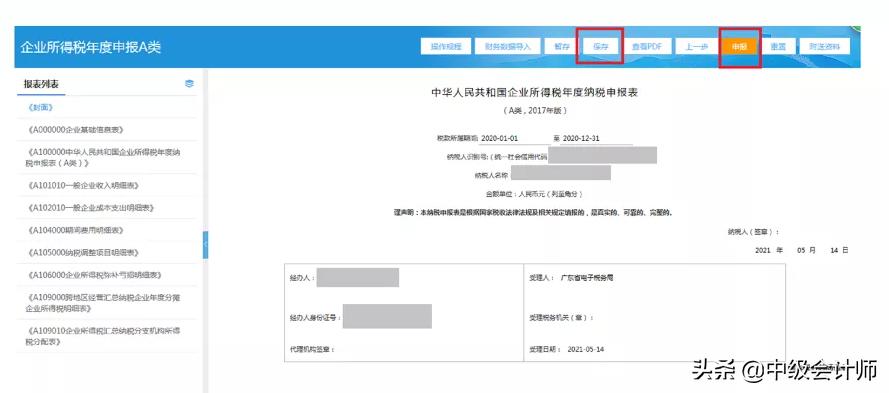
Task: Click the 受理税务机关（章） label
Action: [x=561, y=318]
